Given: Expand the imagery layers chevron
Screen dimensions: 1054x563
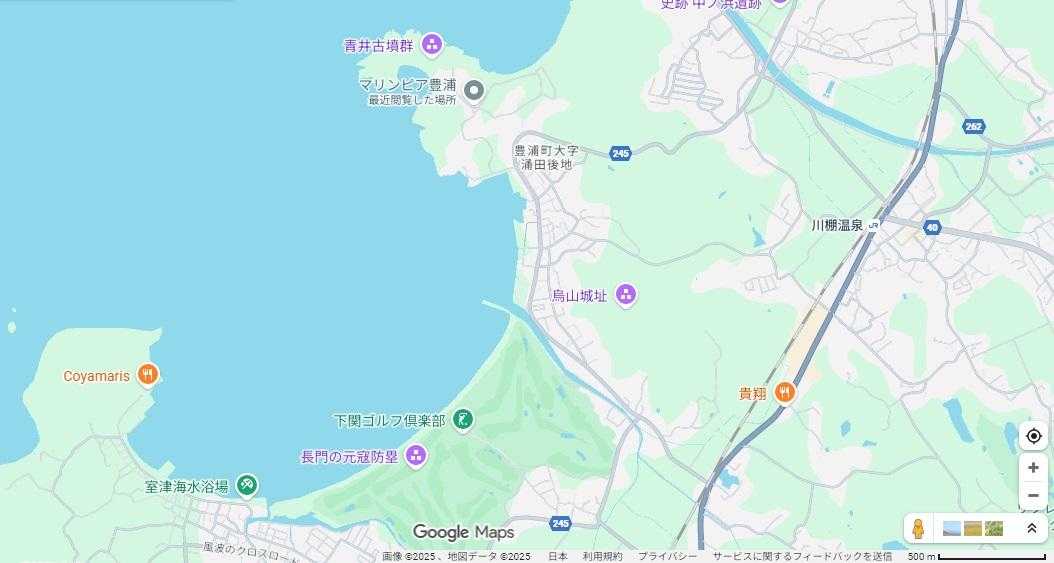Looking at the screenshot, I should pyautogui.click(x=1032, y=529).
